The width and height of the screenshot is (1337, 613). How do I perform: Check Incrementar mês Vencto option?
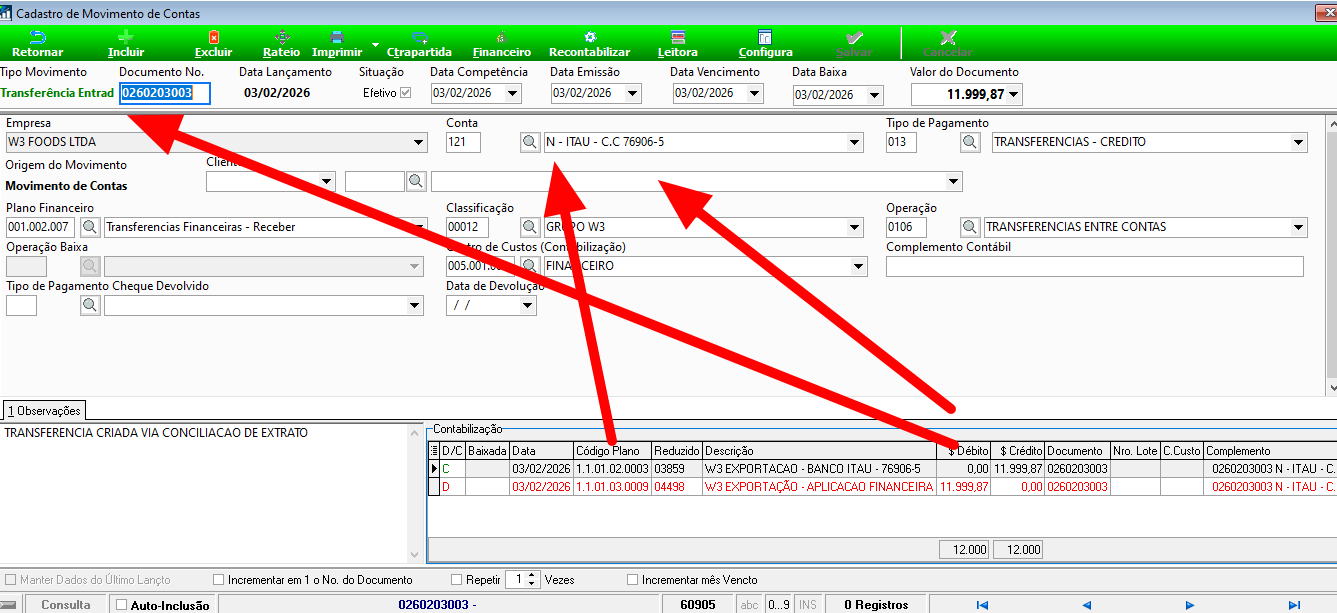(633, 580)
